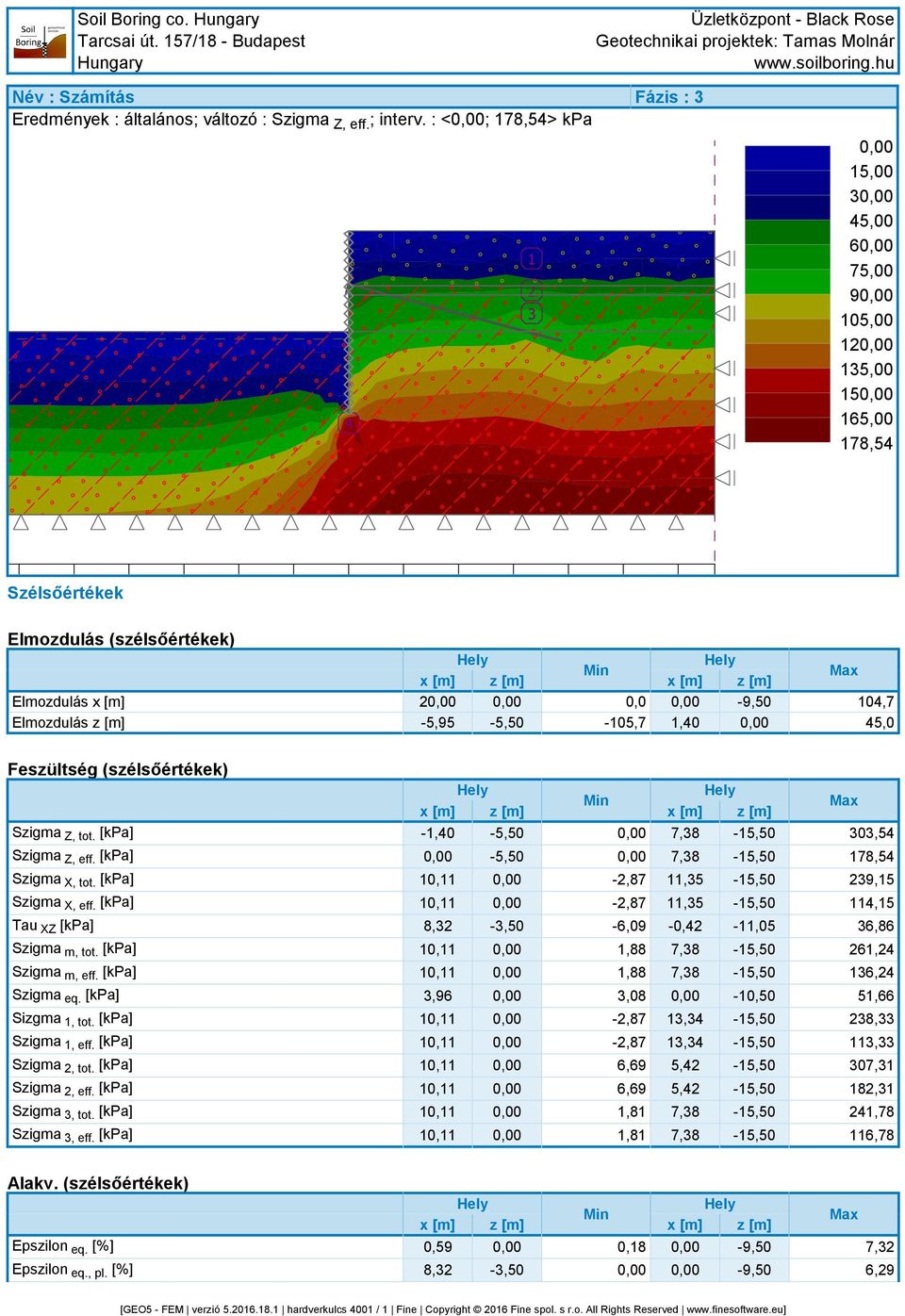Click Szigma 1, eff. max value 113,33

(871, 1043)
